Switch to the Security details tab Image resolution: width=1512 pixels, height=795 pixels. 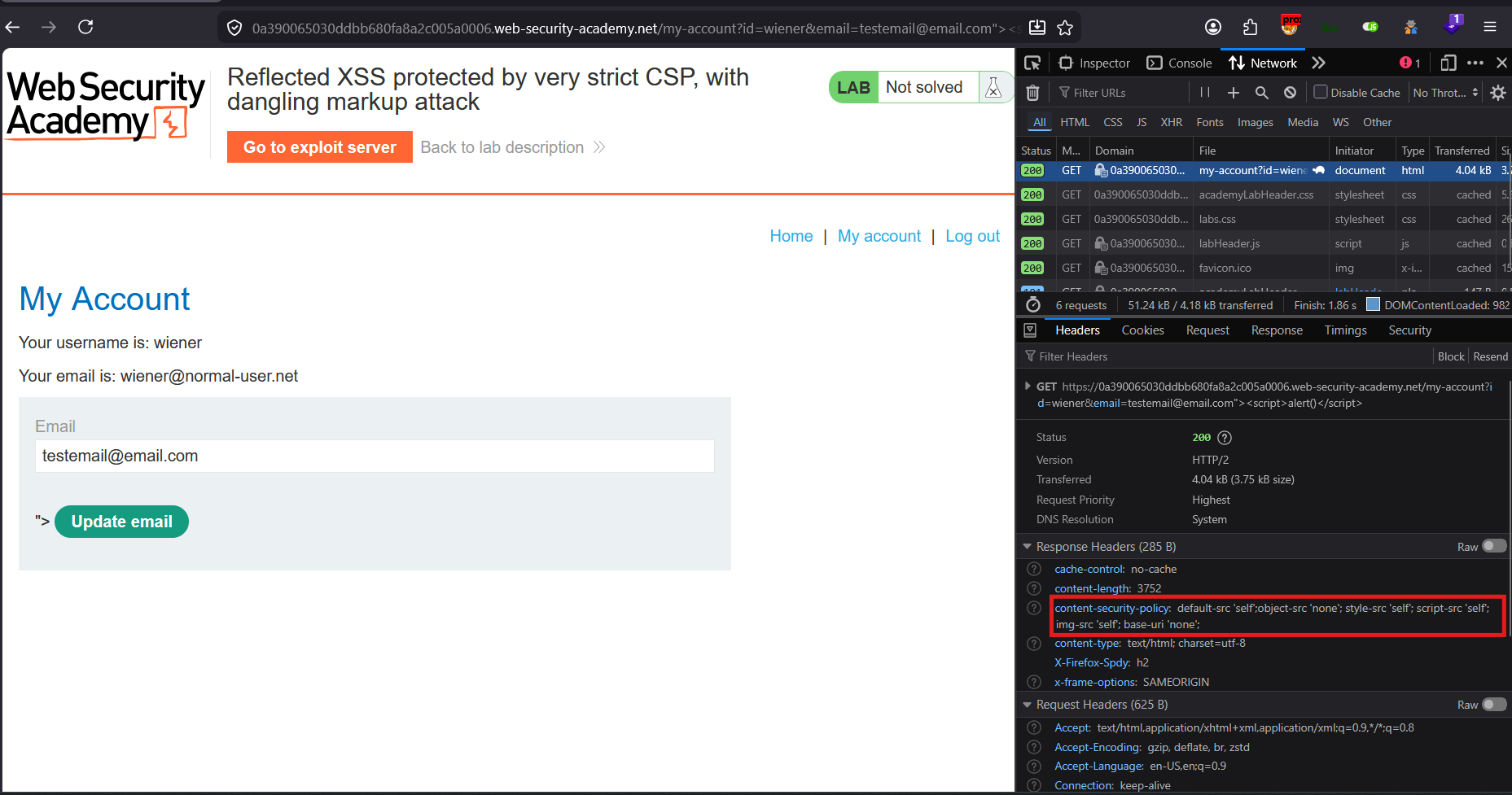(x=1409, y=330)
